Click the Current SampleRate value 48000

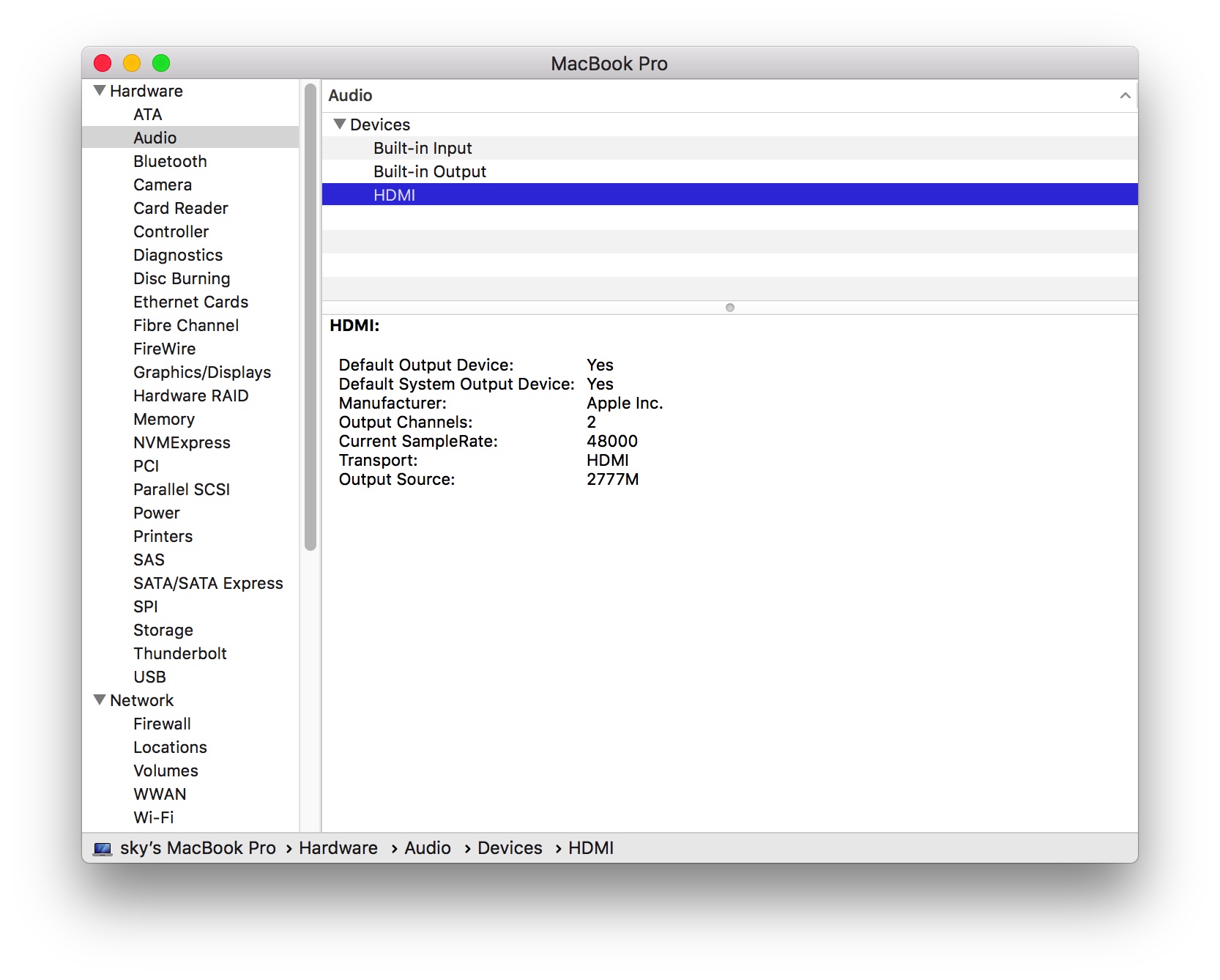pos(612,441)
